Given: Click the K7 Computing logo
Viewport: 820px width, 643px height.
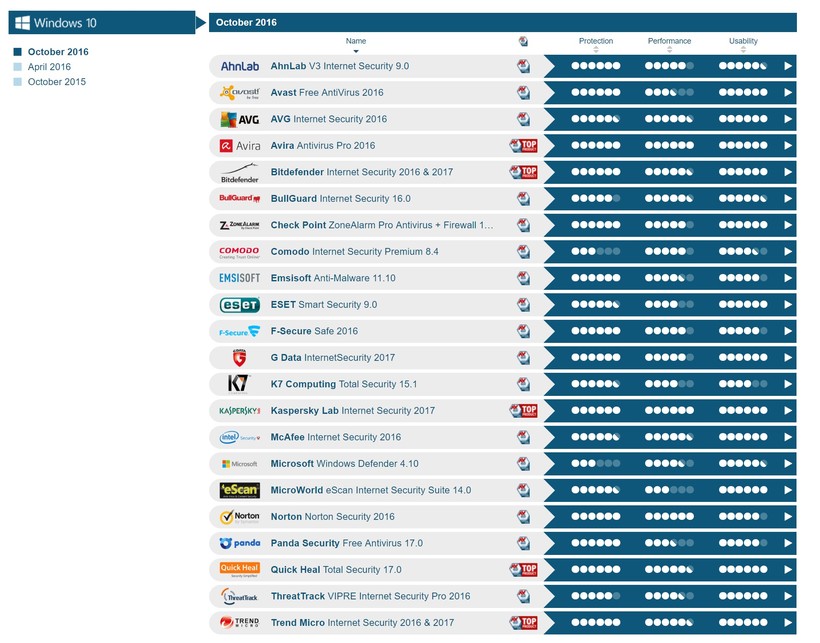Looking at the screenshot, I should coord(239,384).
